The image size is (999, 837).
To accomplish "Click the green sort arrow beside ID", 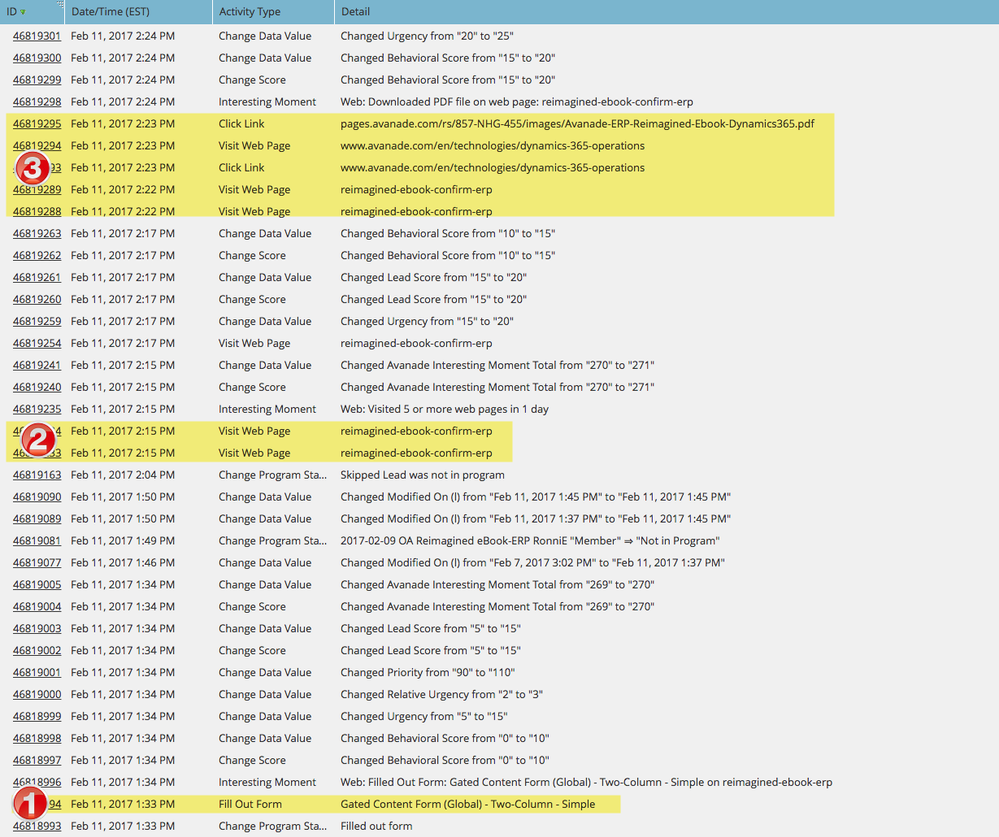I will 23,12.
